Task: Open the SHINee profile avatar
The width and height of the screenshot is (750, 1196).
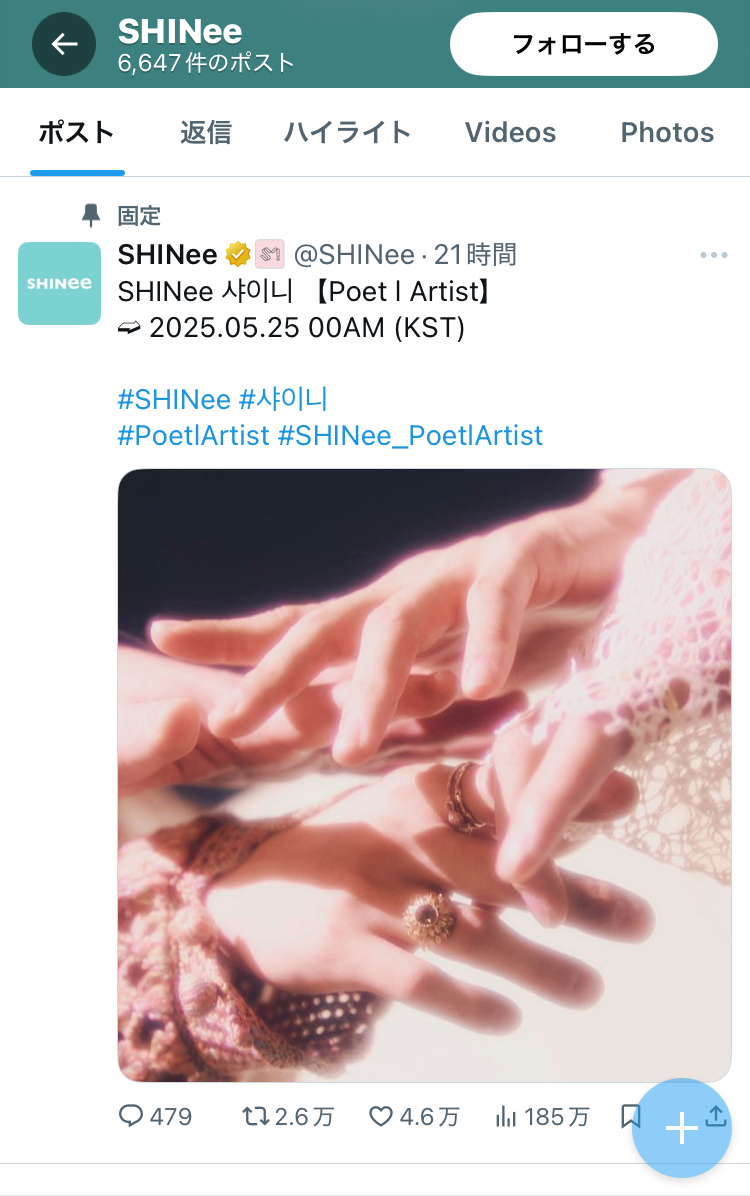Action: 60,283
